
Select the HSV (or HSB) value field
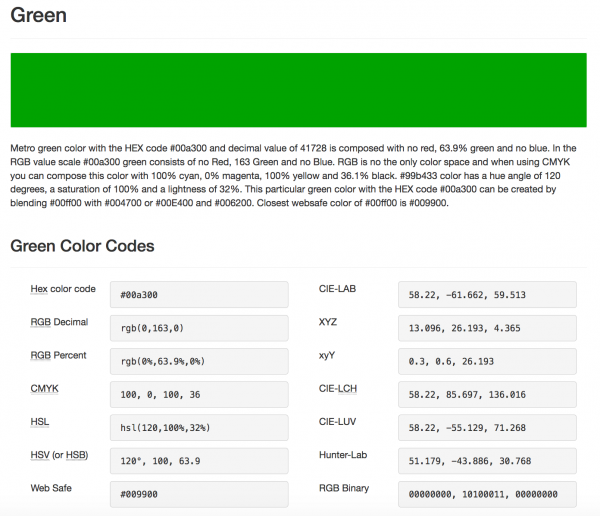200,460
